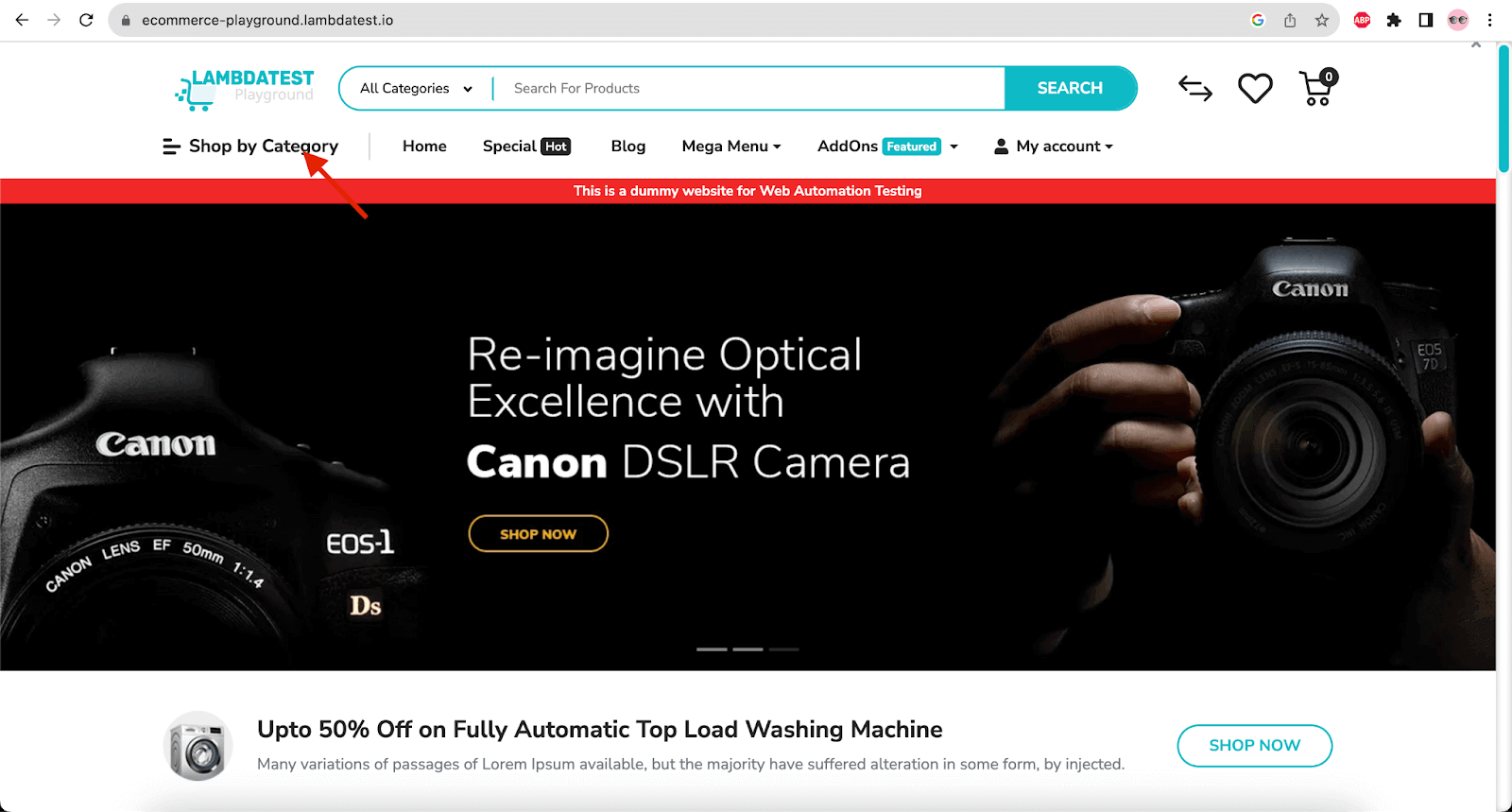Click the teal SEARCH button
This screenshot has height=812, width=1512.
pyautogui.click(x=1070, y=89)
